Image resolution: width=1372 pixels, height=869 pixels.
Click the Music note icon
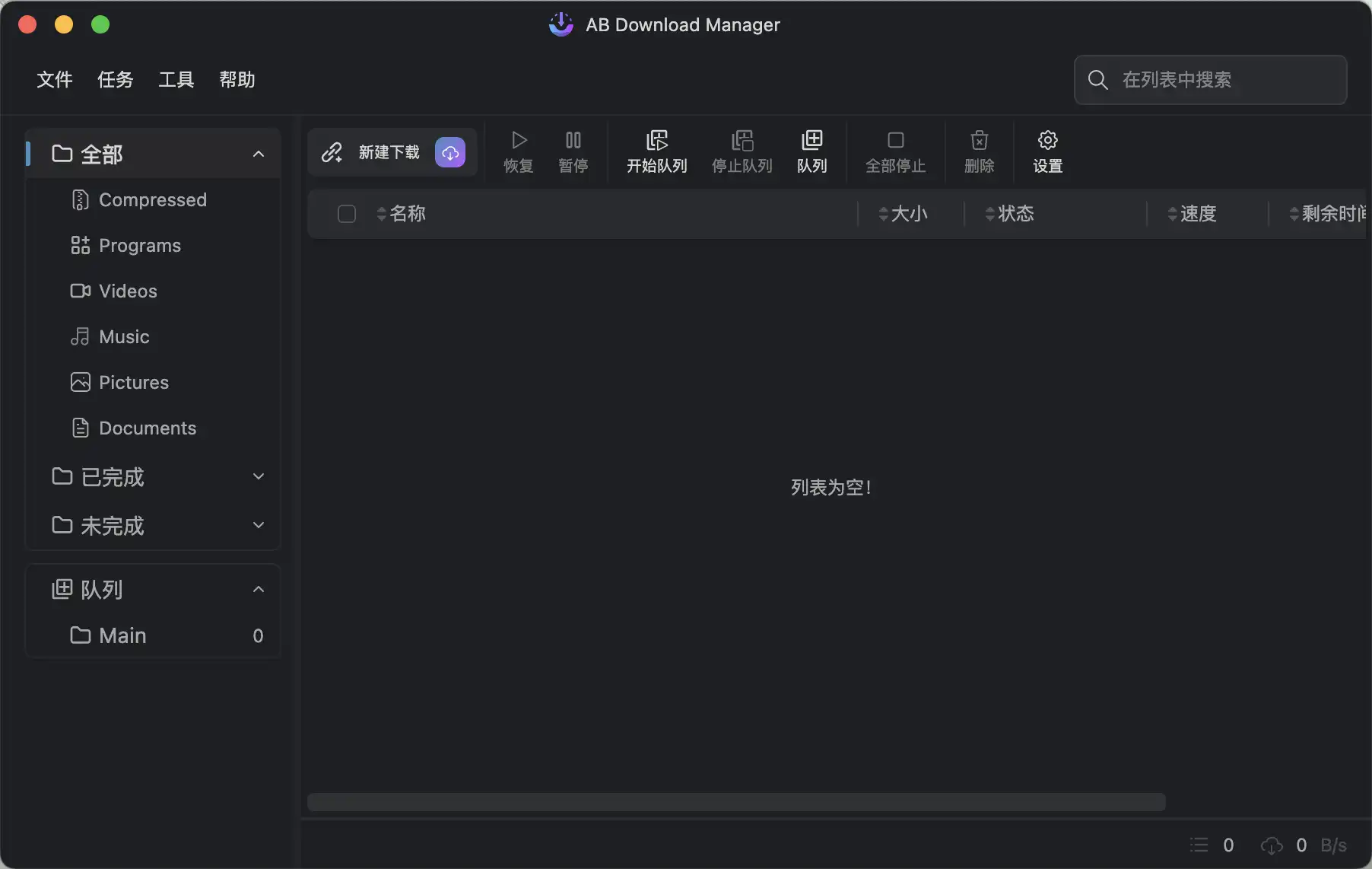tap(80, 336)
